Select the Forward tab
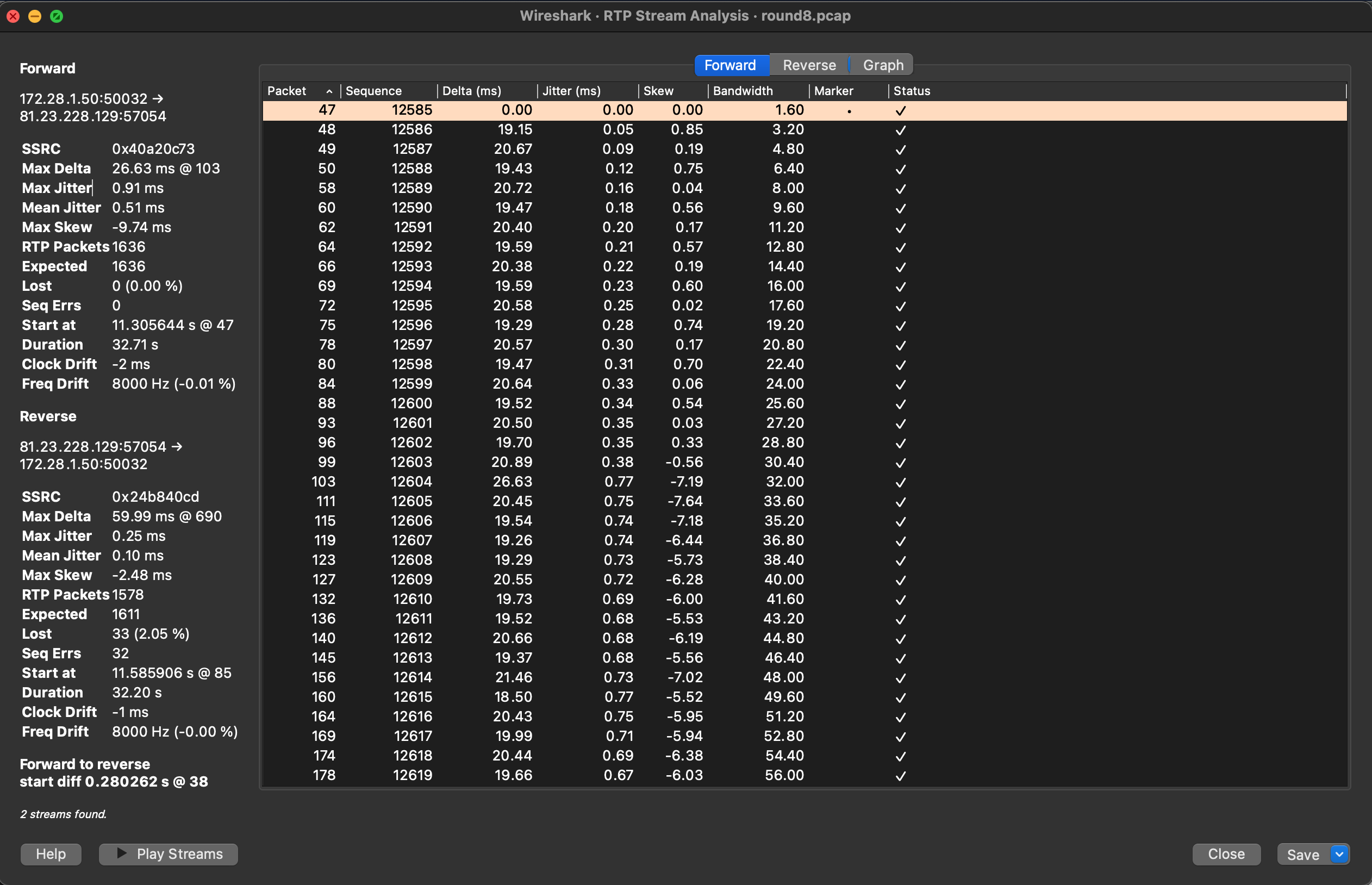Screen dimensions: 1372x885 pyautogui.click(x=730, y=66)
